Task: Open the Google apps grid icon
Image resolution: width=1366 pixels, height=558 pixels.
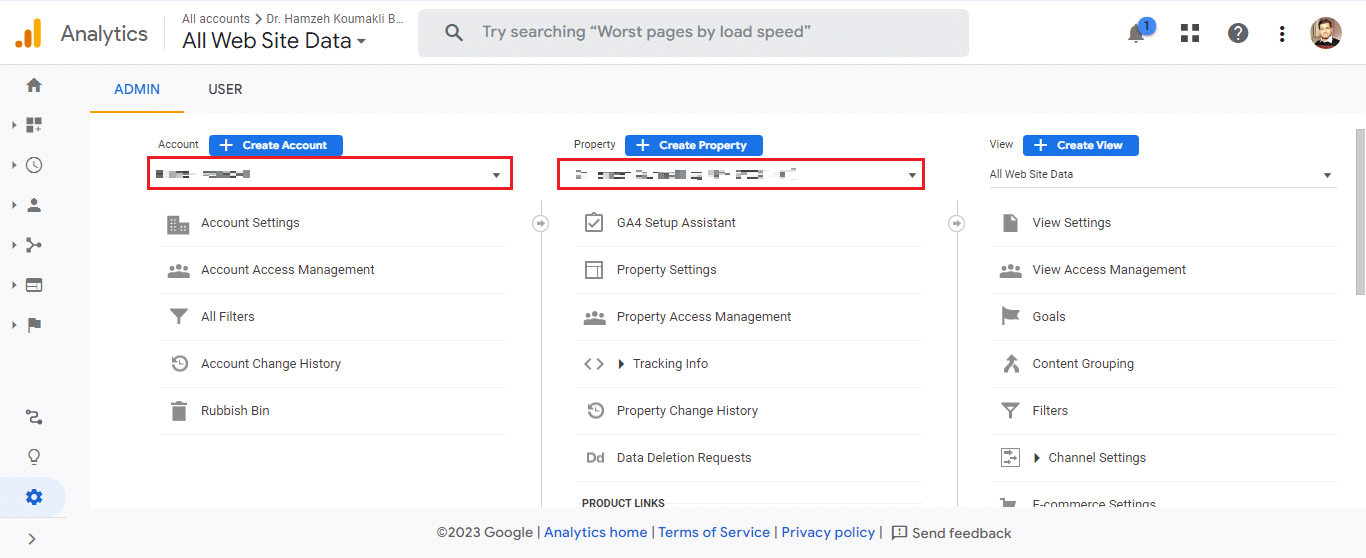Action: (x=1189, y=33)
